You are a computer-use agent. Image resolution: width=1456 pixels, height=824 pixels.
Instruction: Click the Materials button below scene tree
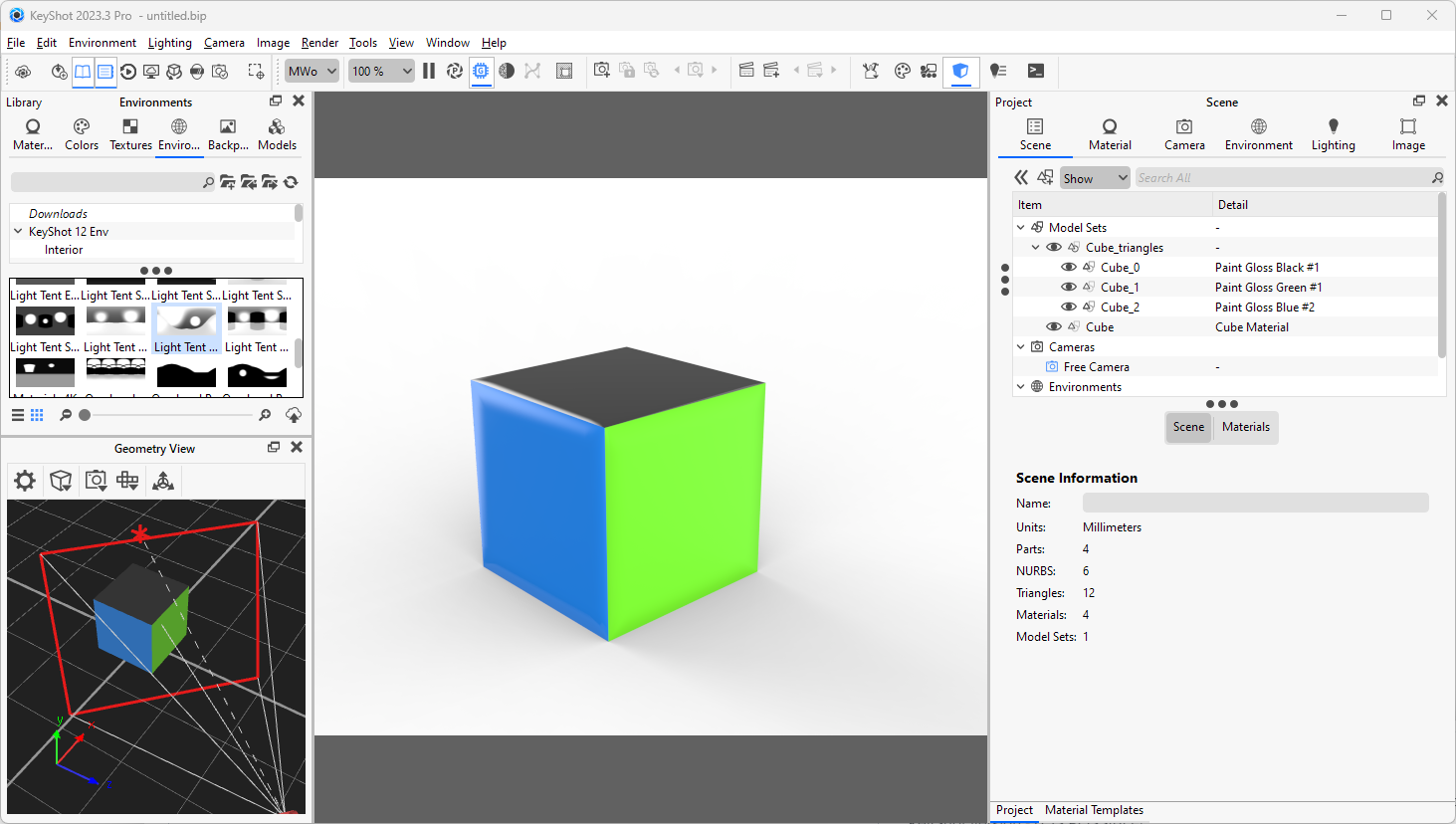click(x=1246, y=427)
